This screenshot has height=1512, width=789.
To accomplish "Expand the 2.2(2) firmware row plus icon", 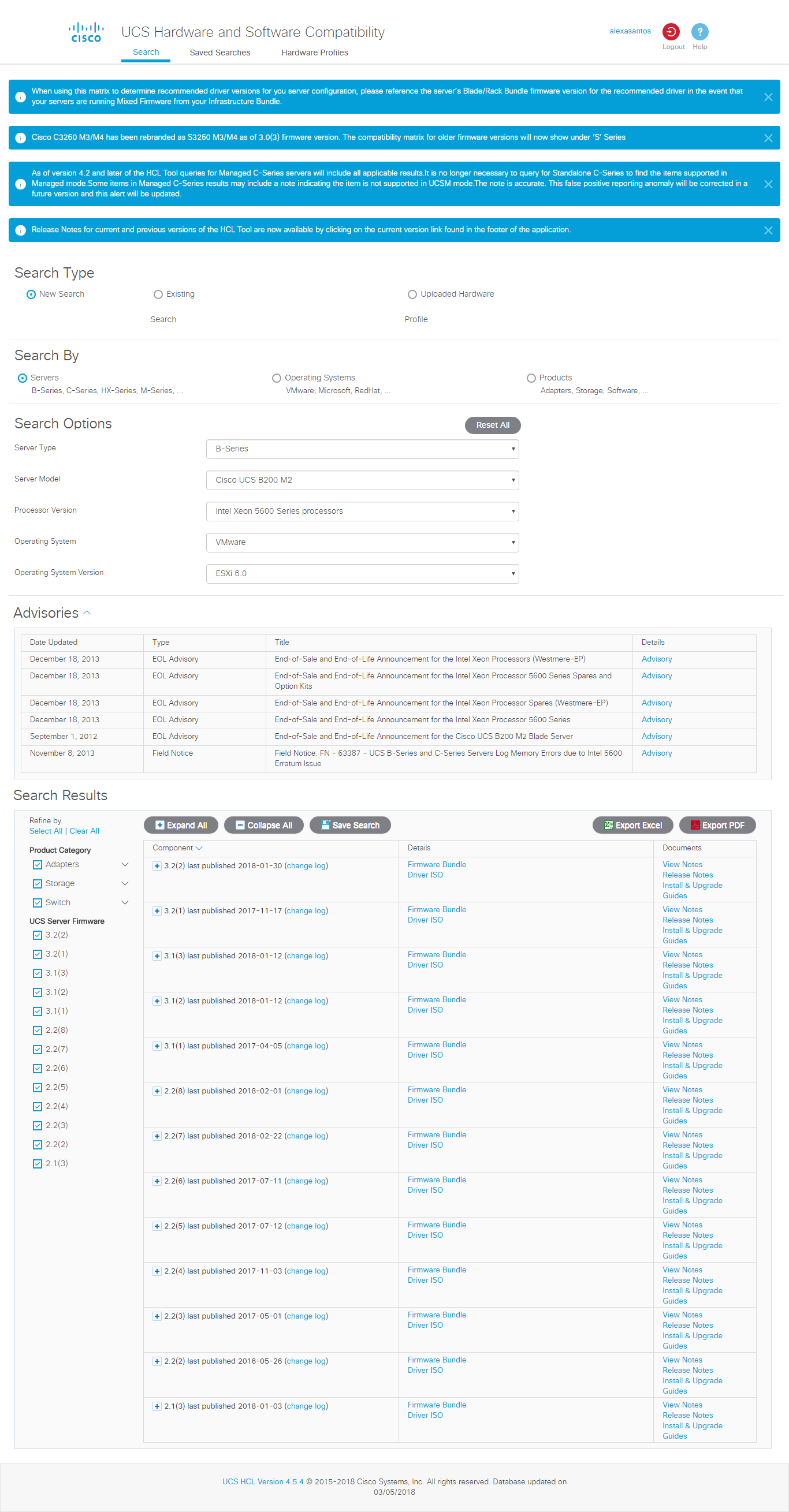I will pos(157,1361).
